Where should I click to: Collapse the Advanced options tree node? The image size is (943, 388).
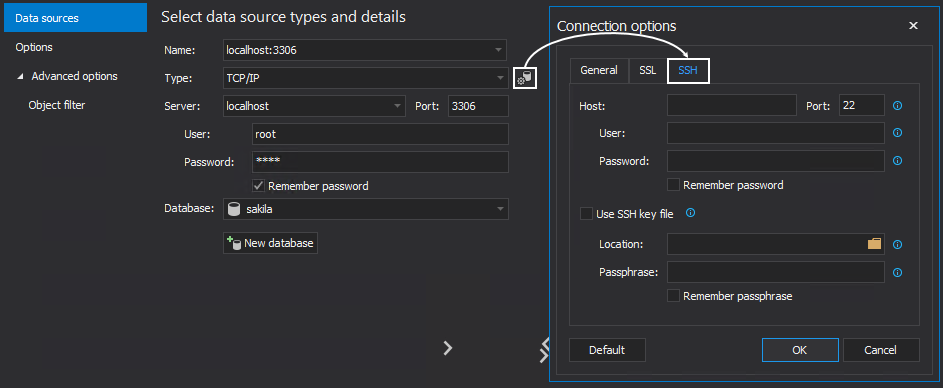pyautogui.click(x=21, y=76)
